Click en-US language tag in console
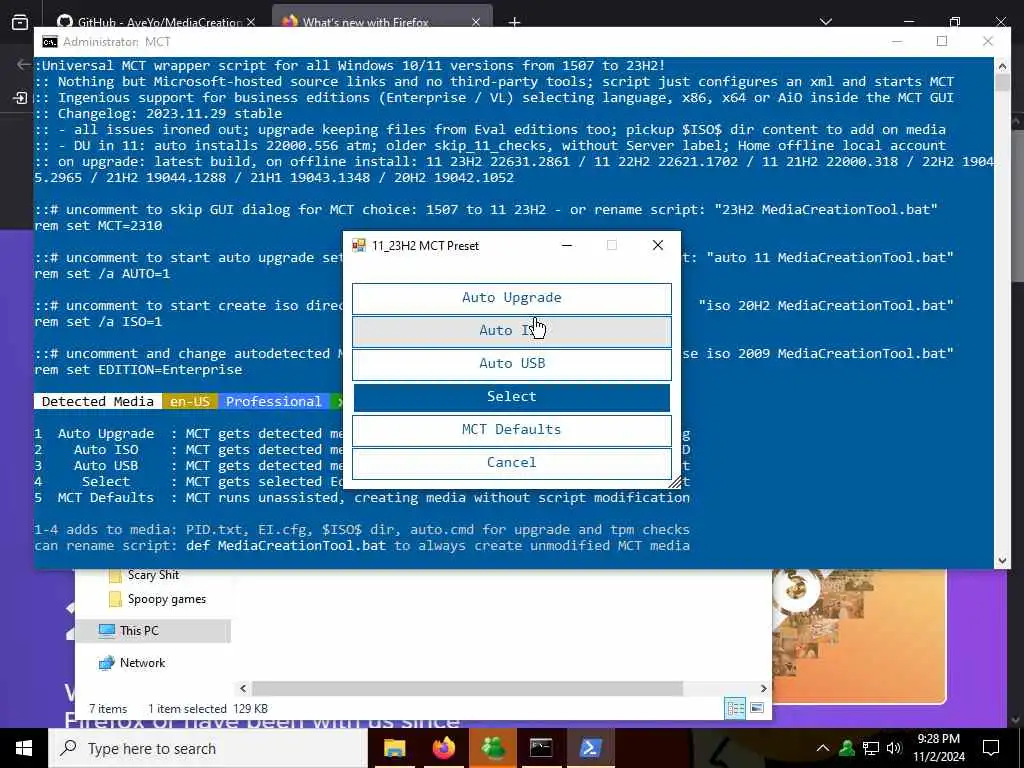The width and height of the screenshot is (1024, 768). point(190,402)
